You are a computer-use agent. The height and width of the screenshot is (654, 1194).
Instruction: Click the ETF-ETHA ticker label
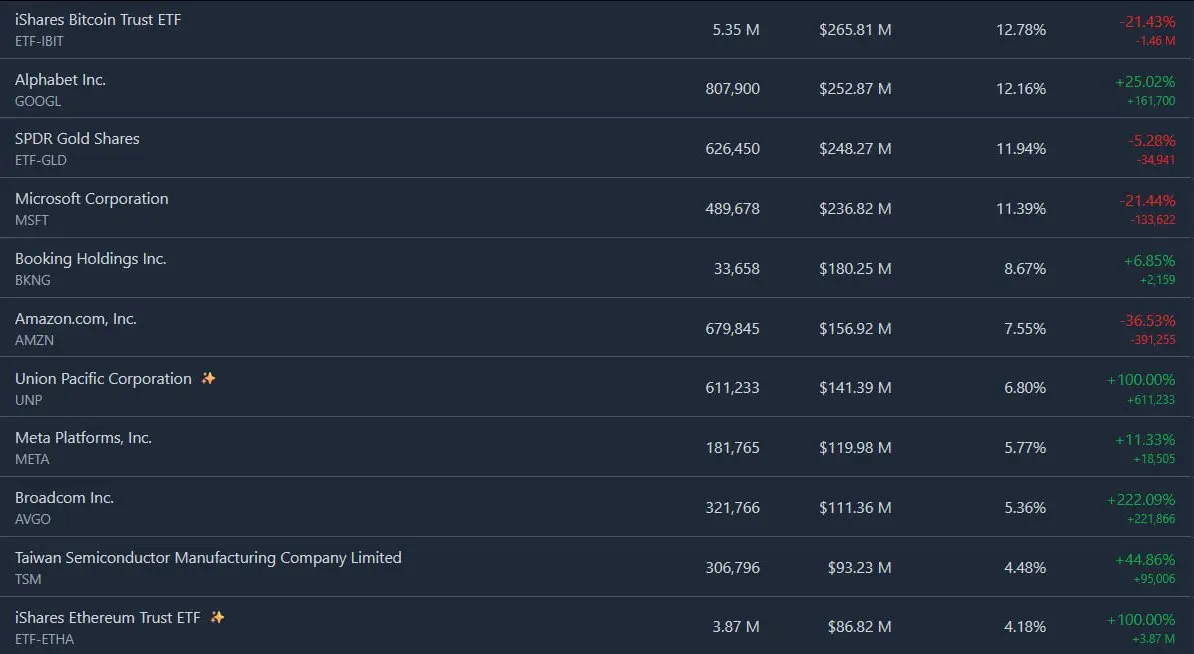[44, 639]
